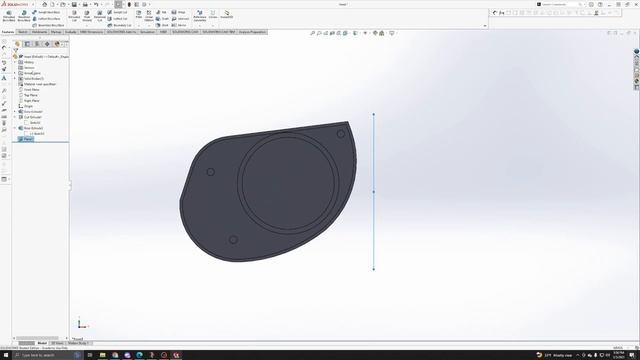640x360 pixels.
Task: Select the Rib tool
Action: point(161,12)
